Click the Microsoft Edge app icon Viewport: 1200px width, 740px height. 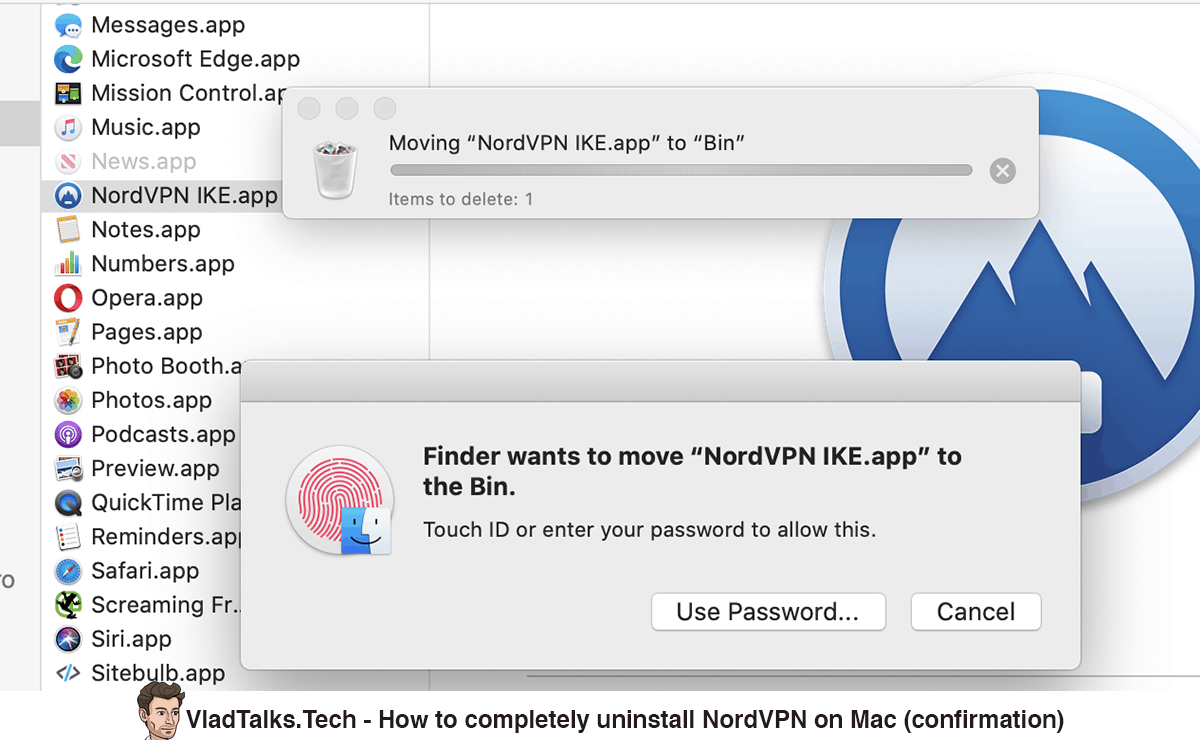tap(68, 59)
